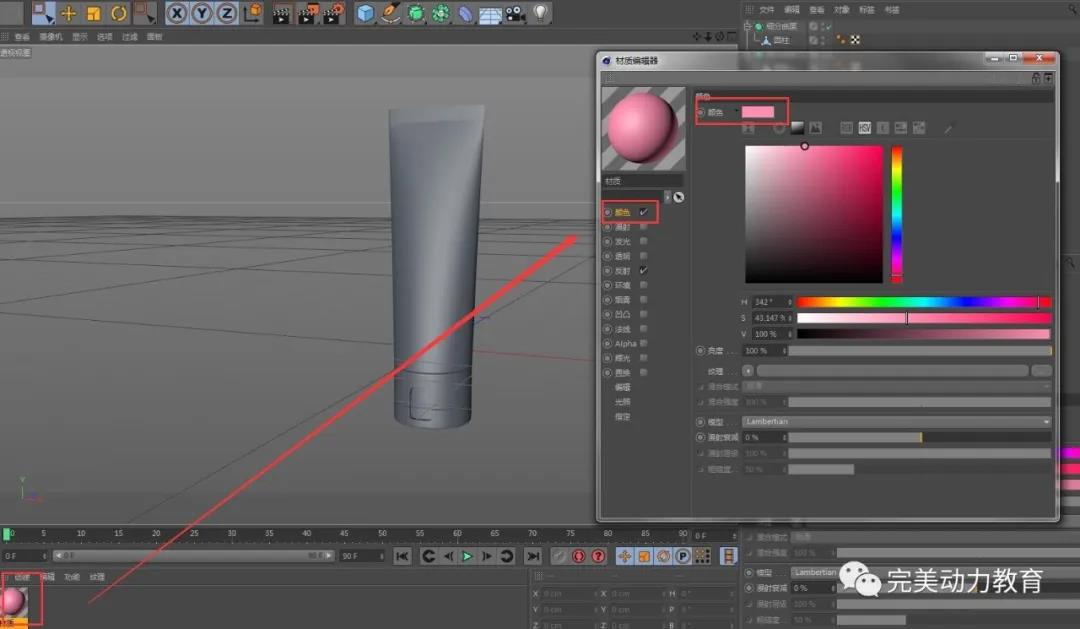Enable the Alpha channel checkbox
This screenshot has width=1080, height=629.
pos(643,343)
